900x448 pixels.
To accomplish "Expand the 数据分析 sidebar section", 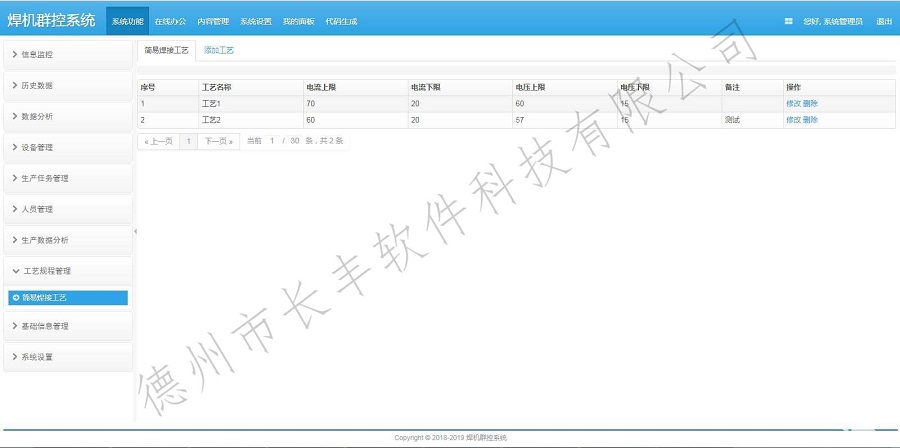I will pyautogui.click(x=67, y=116).
